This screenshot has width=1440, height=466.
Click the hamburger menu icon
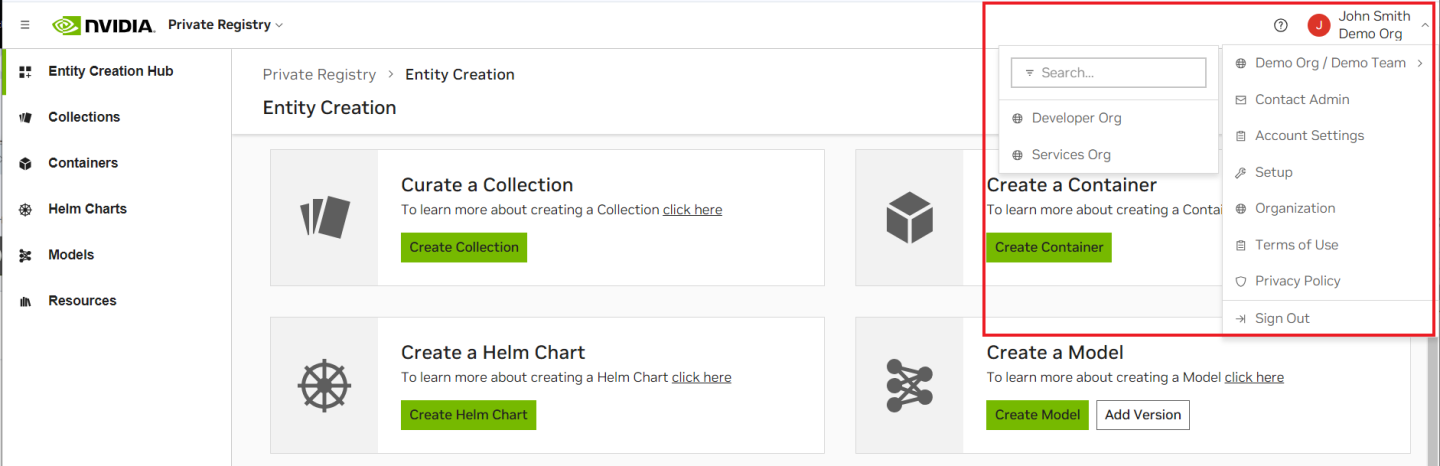[x=25, y=25]
